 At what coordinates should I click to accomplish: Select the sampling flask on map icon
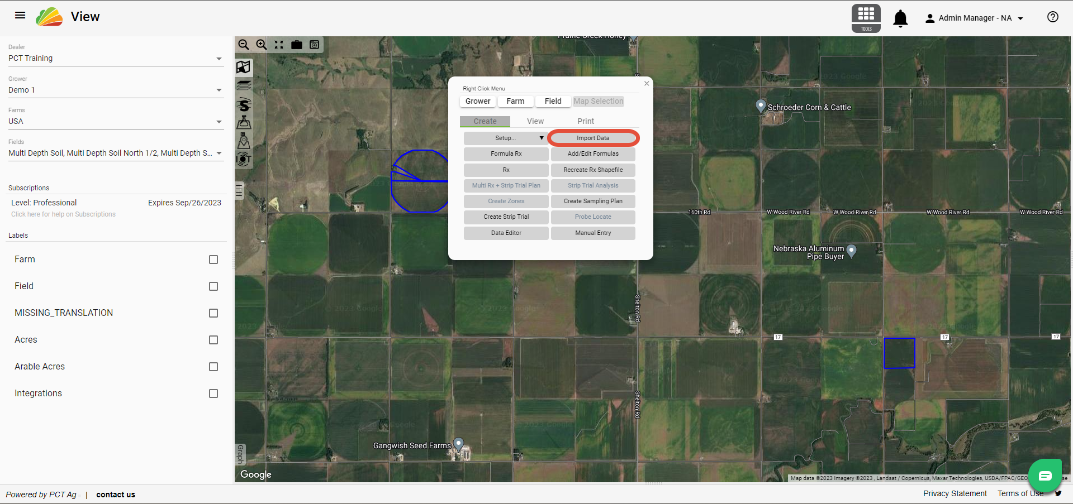(x=244, y=123)
